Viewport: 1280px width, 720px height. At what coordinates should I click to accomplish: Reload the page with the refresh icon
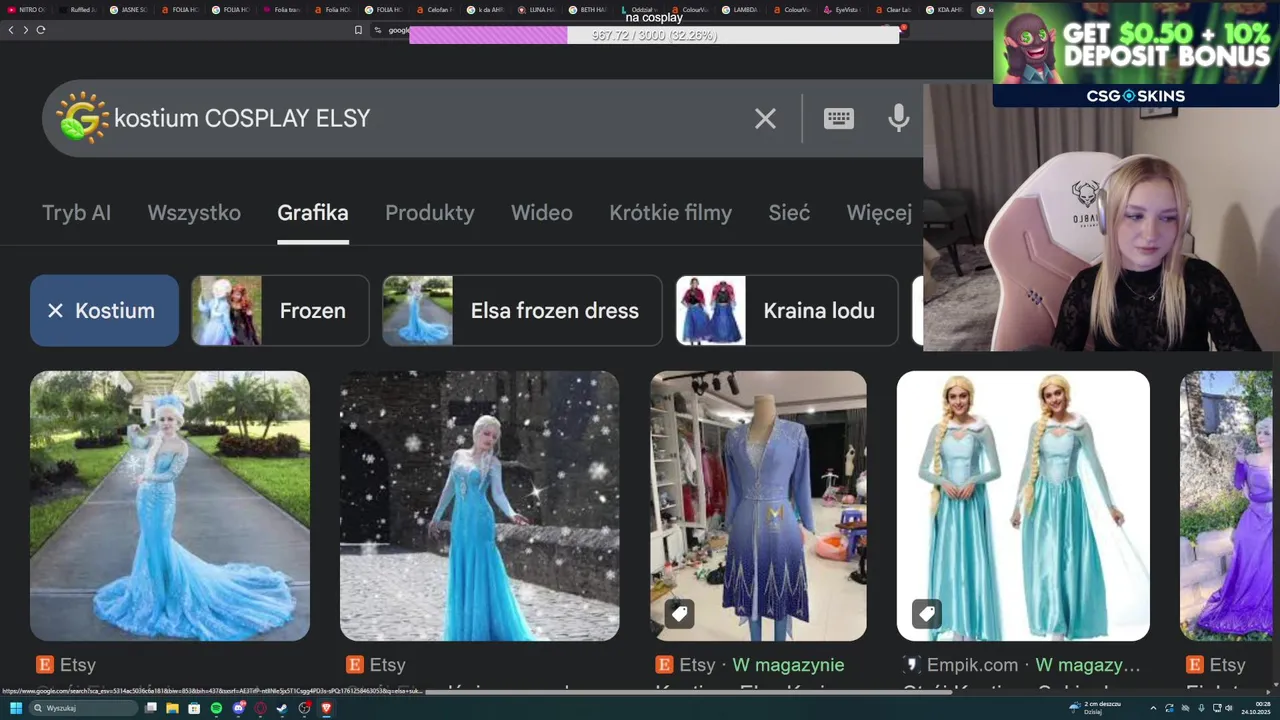[x=41, y=30]
